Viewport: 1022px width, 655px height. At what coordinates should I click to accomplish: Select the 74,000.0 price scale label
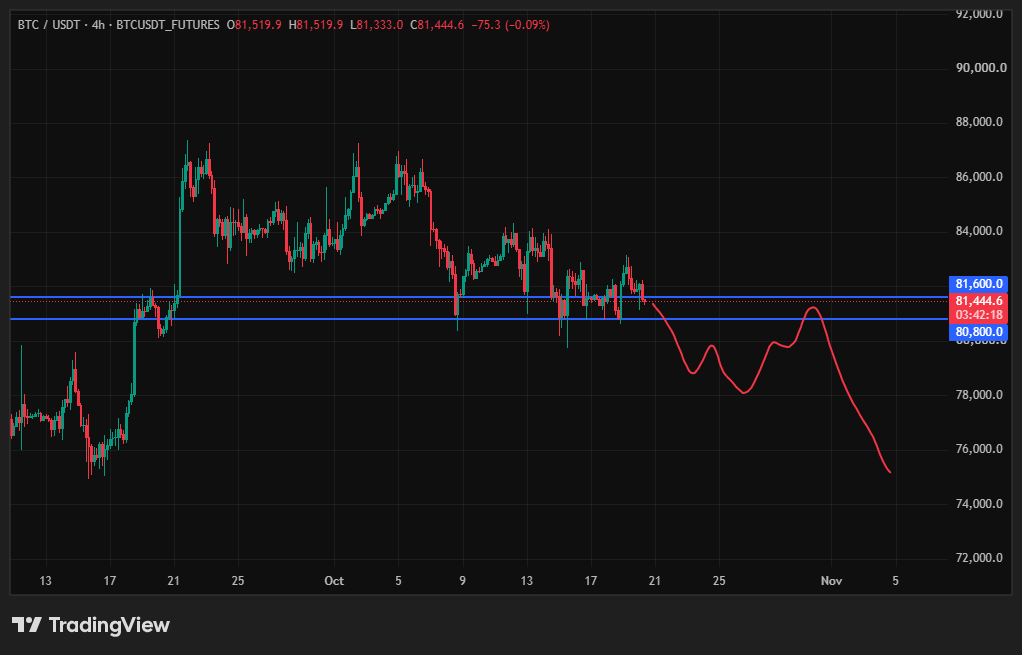point(979,504)
